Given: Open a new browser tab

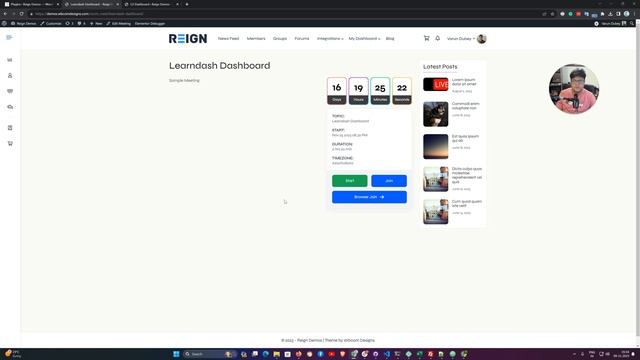Looking at the screenshot, I should [x=187, y=4].
